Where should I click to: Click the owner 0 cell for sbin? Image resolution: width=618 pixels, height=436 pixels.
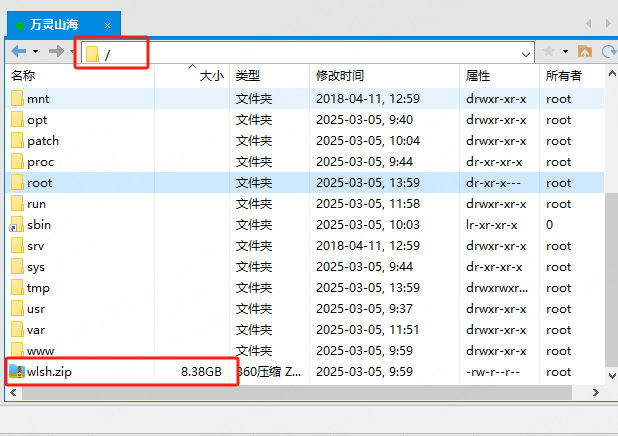549,225
